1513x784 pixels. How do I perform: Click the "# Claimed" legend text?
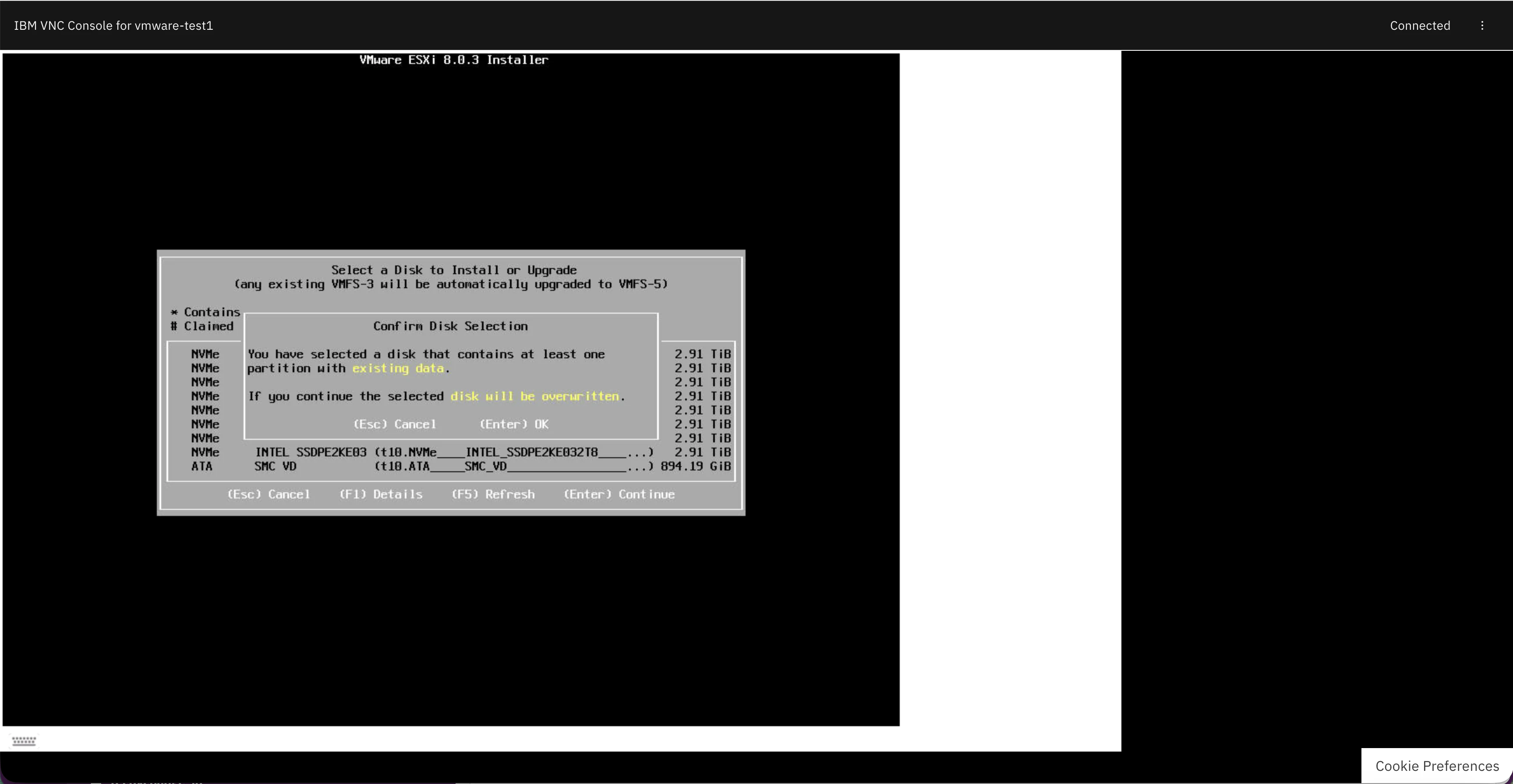point(202,326)
